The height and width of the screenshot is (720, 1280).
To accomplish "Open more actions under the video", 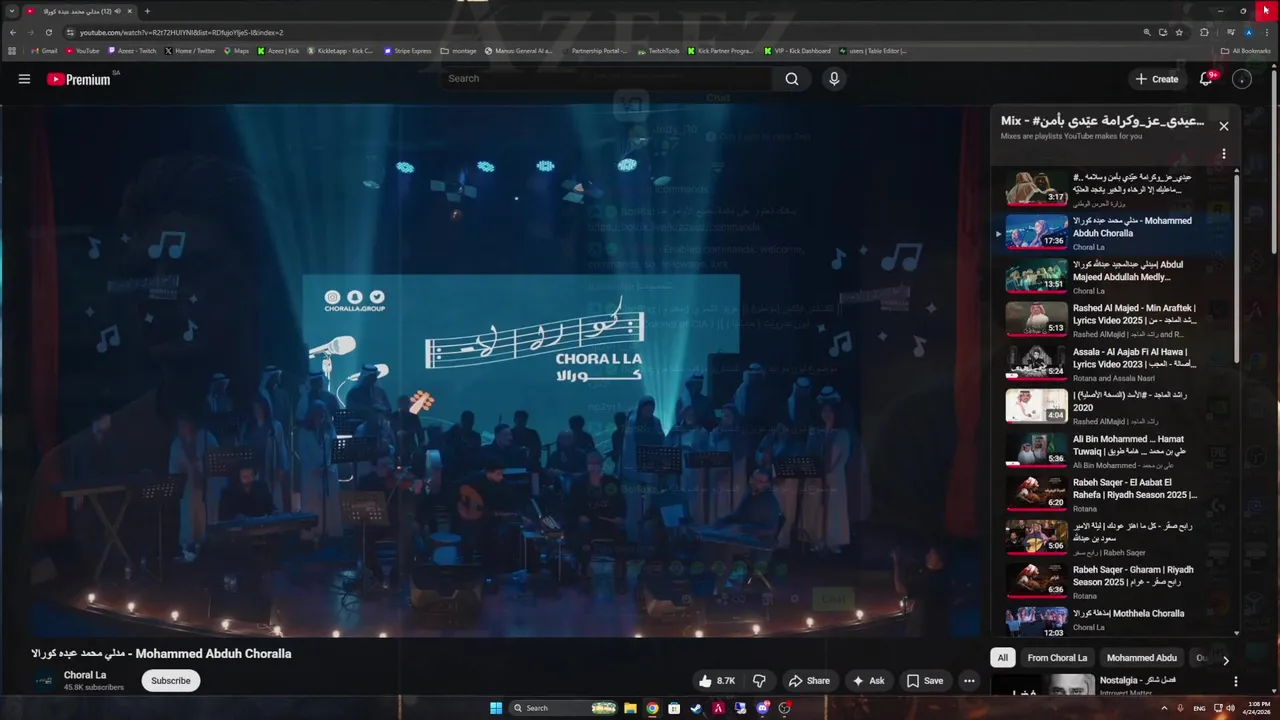I will tap(969, 681).
